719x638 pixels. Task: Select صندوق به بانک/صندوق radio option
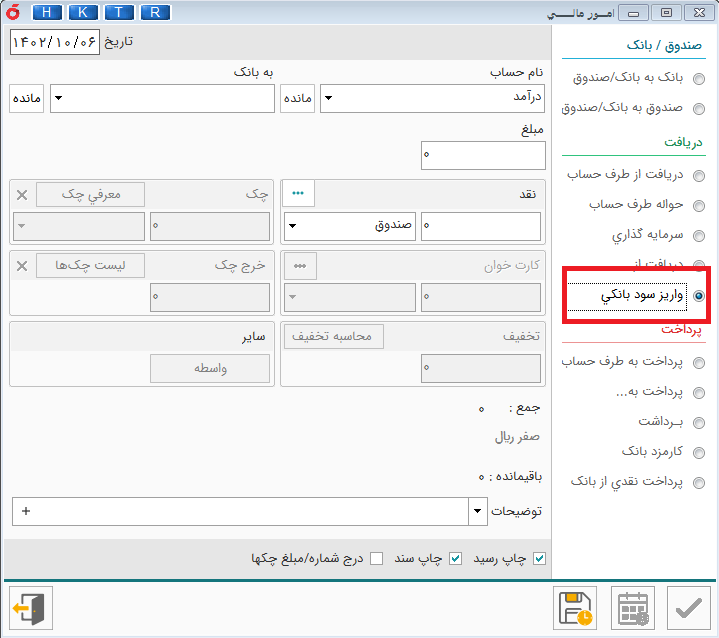tap(699, 109)
